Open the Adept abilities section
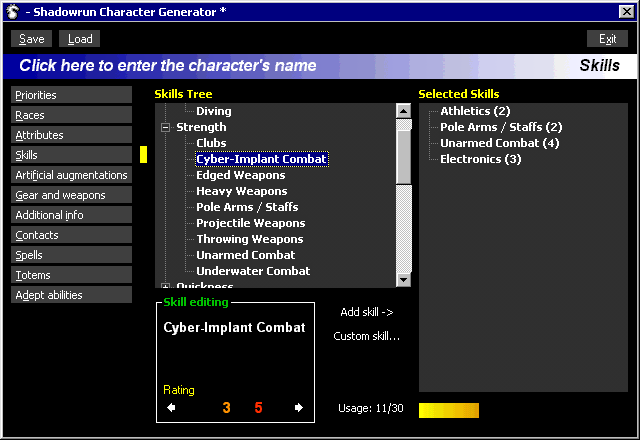This screenshot has width=640, height=440. pos(72,295)
